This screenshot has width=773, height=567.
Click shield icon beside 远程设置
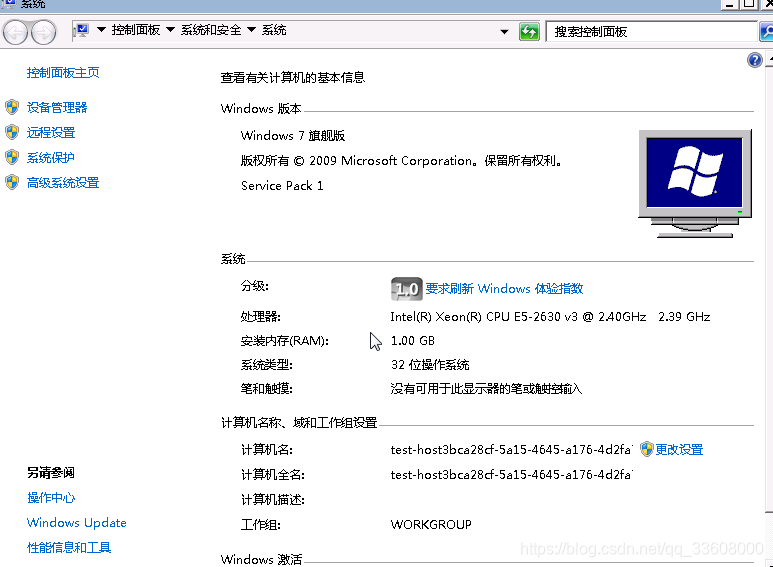tap(12, 132)
